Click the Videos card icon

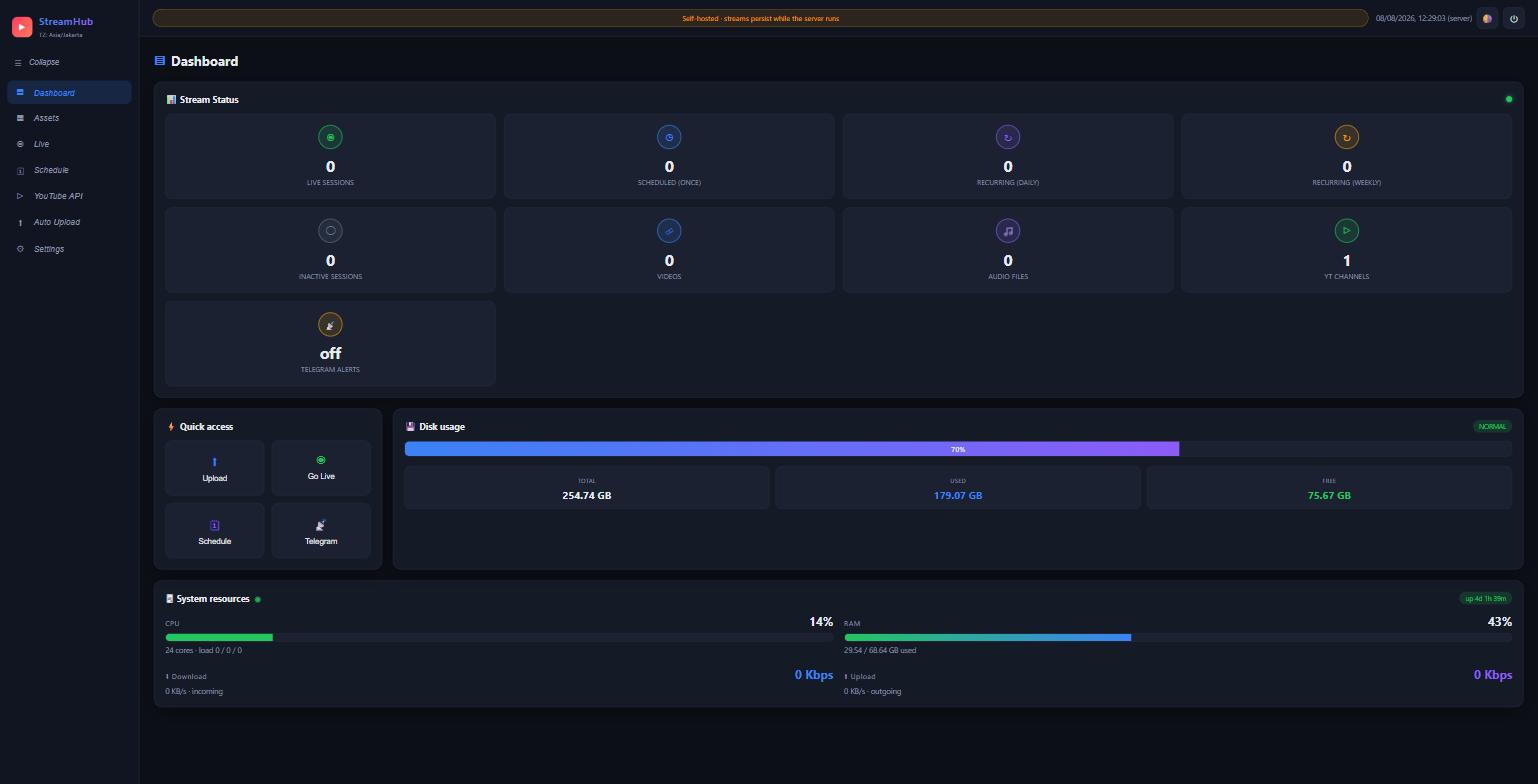click(x=669, y=231)
